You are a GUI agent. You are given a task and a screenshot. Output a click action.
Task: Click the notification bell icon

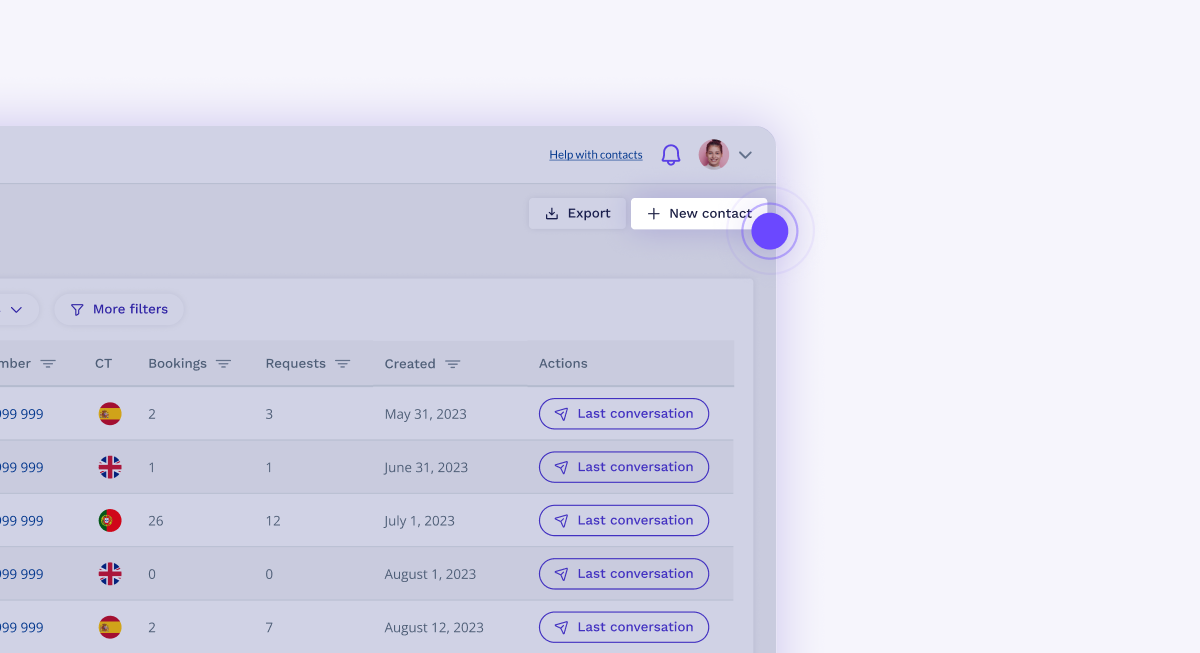point(670,154)
